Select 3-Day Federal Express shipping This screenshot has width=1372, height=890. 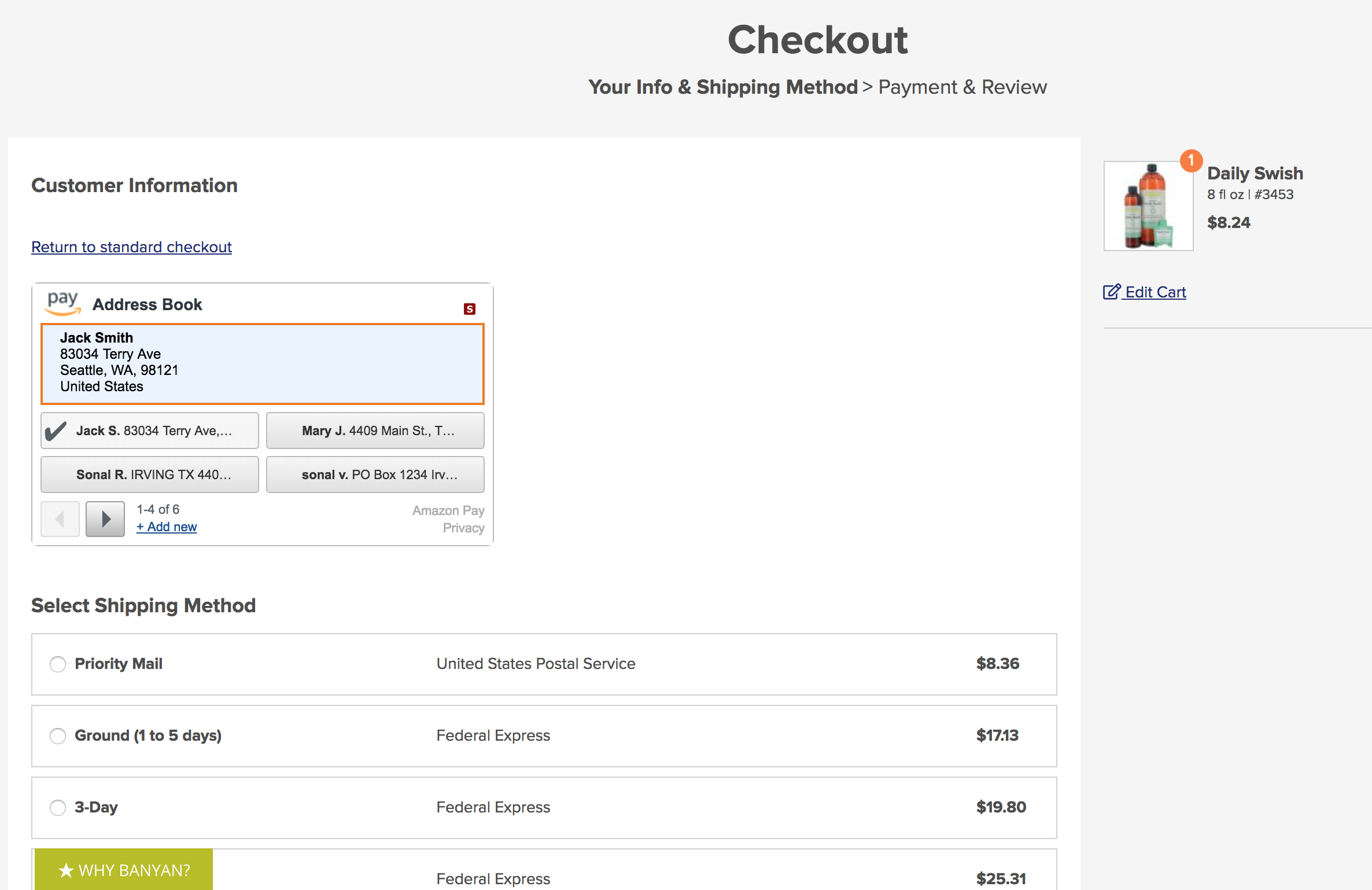pyautogui.click(x=57, y=808)
